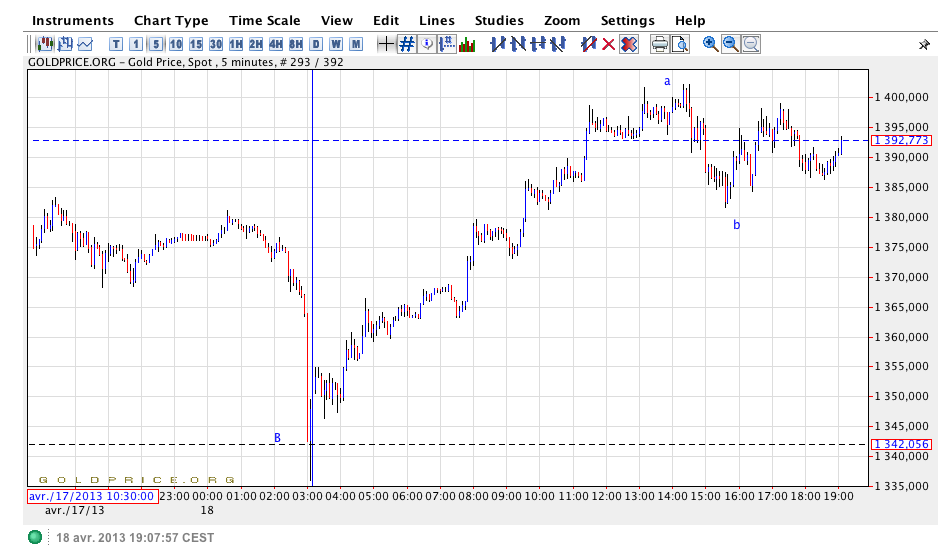Image resolution: width=951 pixels, height=548 pixels.
Task: Open the Instruments menu
Action: (73, 20)
